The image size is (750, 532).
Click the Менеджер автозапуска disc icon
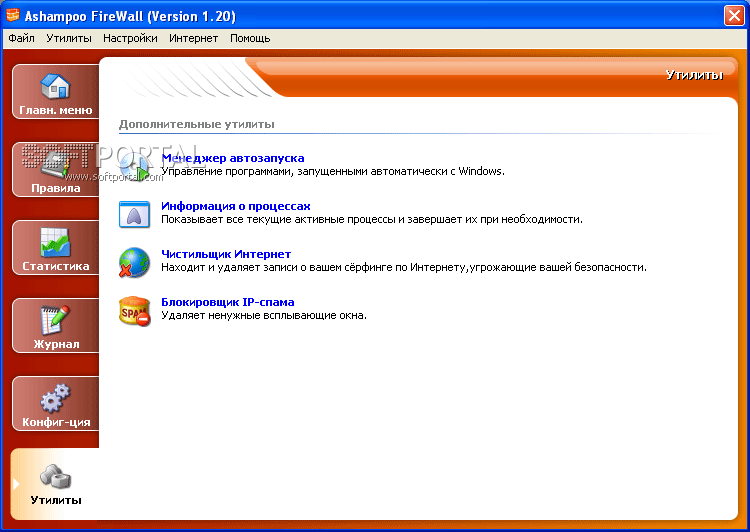tap(134, 166)
